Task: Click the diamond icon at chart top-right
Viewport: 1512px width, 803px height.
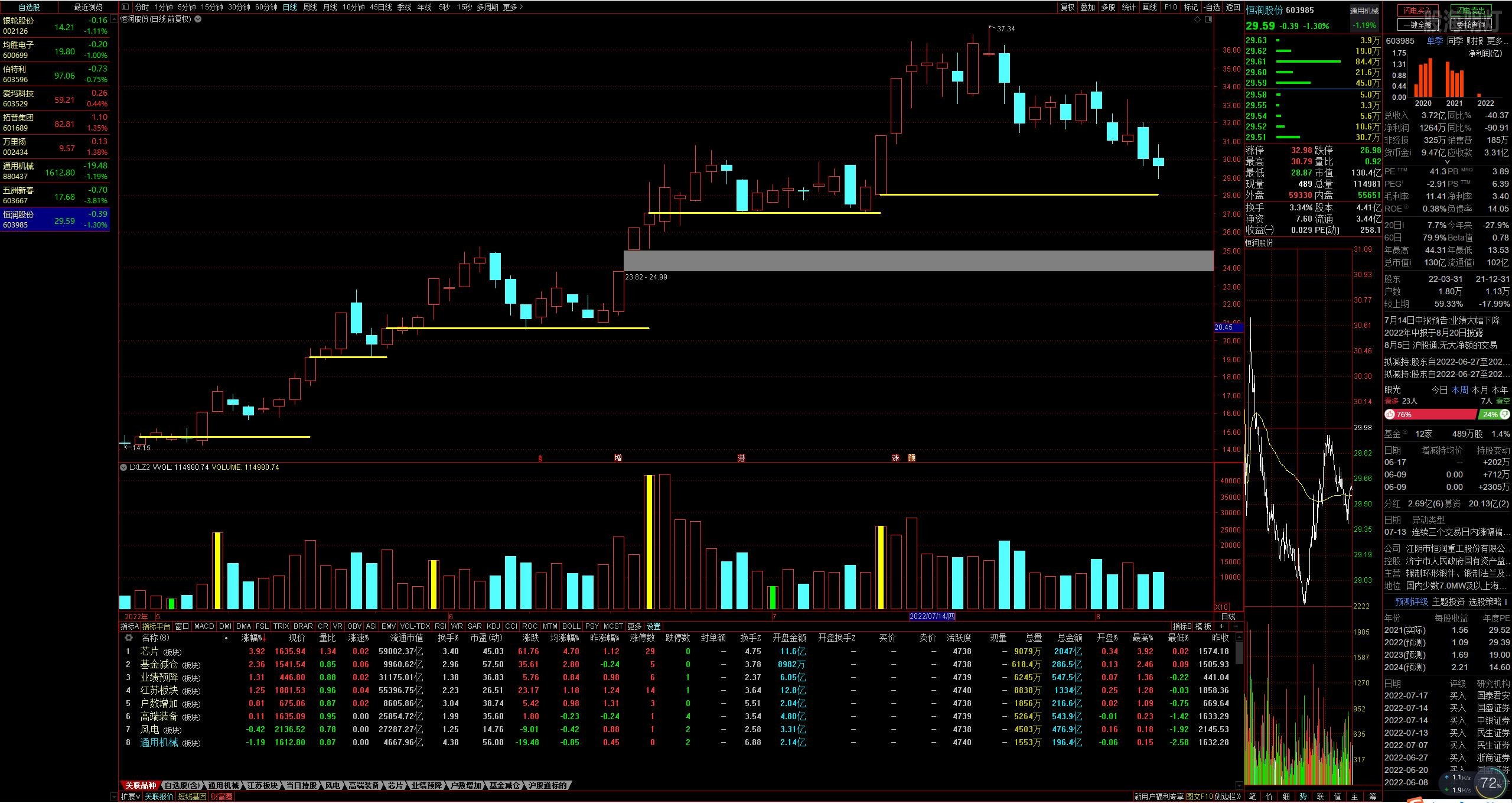Action: coord(1197,19)
